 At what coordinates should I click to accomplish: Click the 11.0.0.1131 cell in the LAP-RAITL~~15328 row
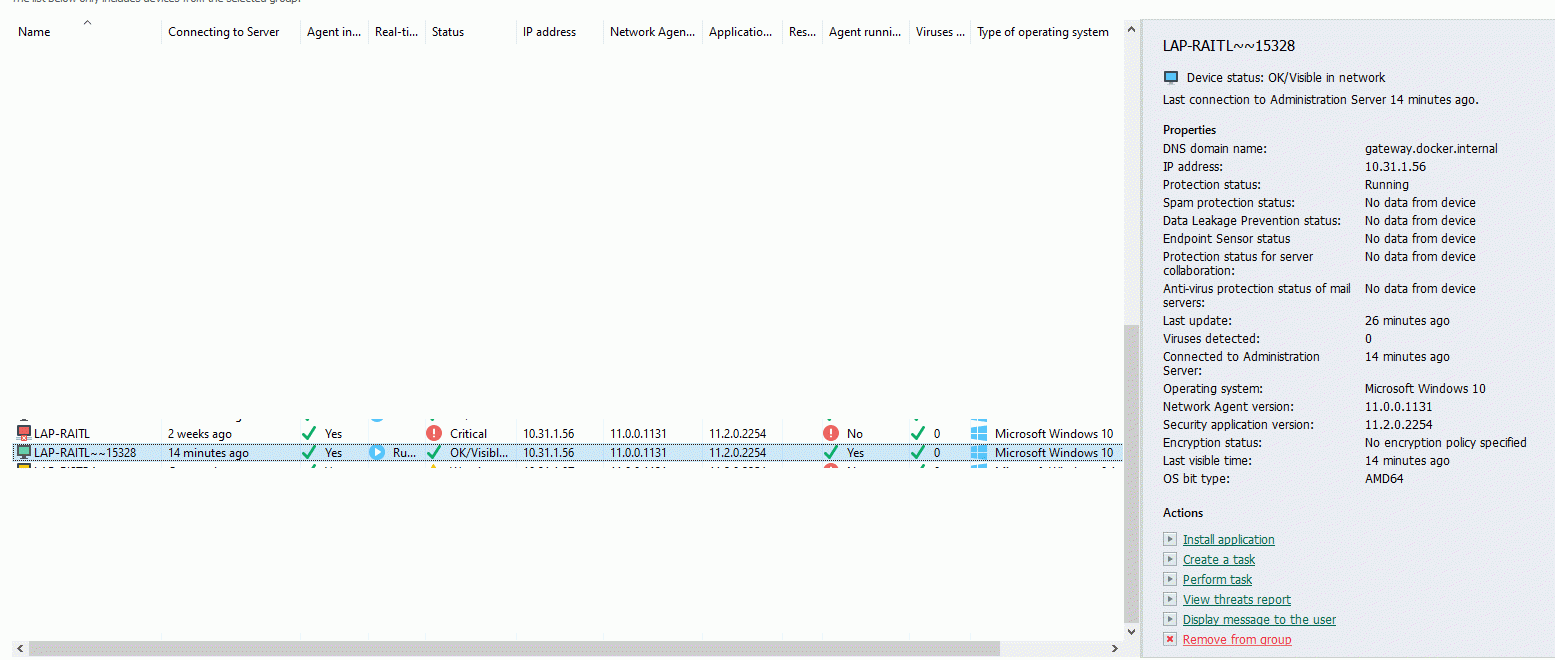[638, 452]
